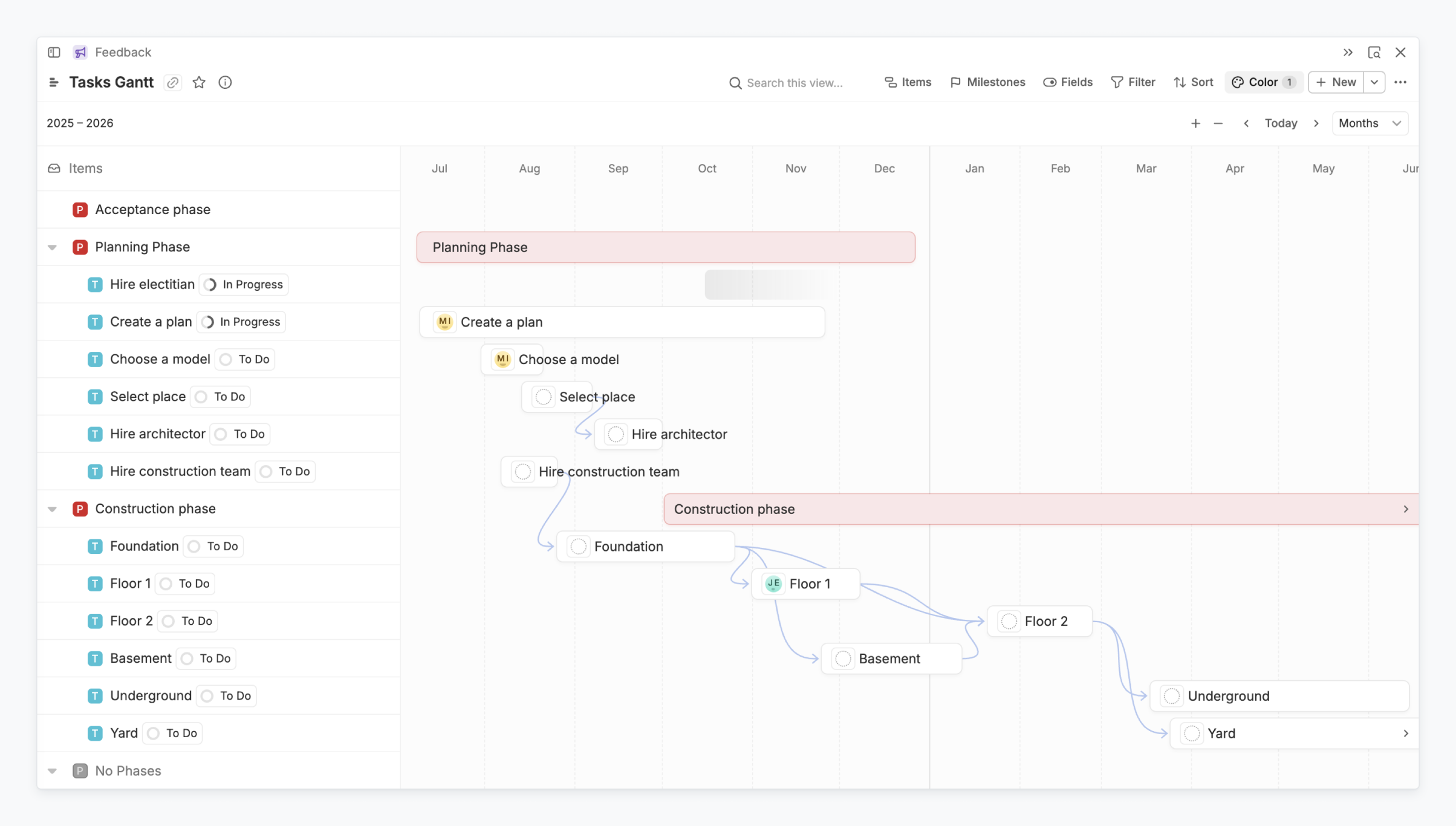Focus the Search this view field

795,83
